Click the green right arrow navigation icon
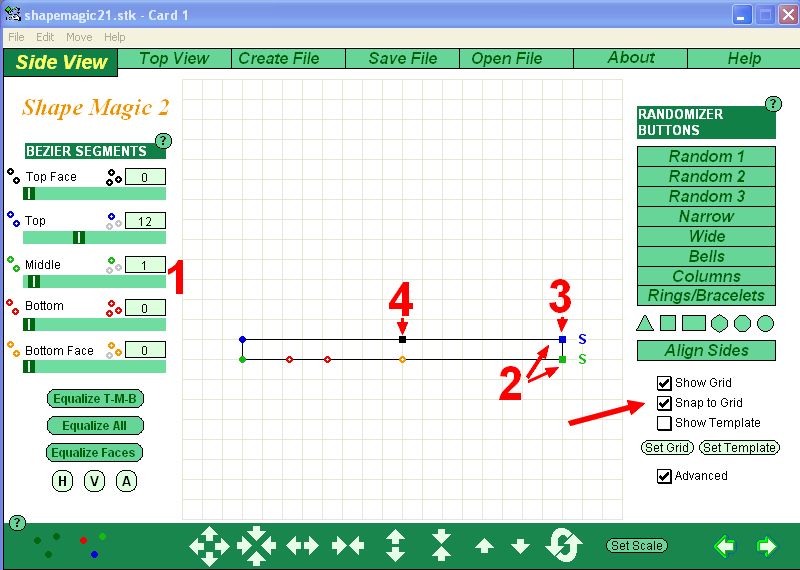This screenshot has width=800, height=570. (766, 547)
